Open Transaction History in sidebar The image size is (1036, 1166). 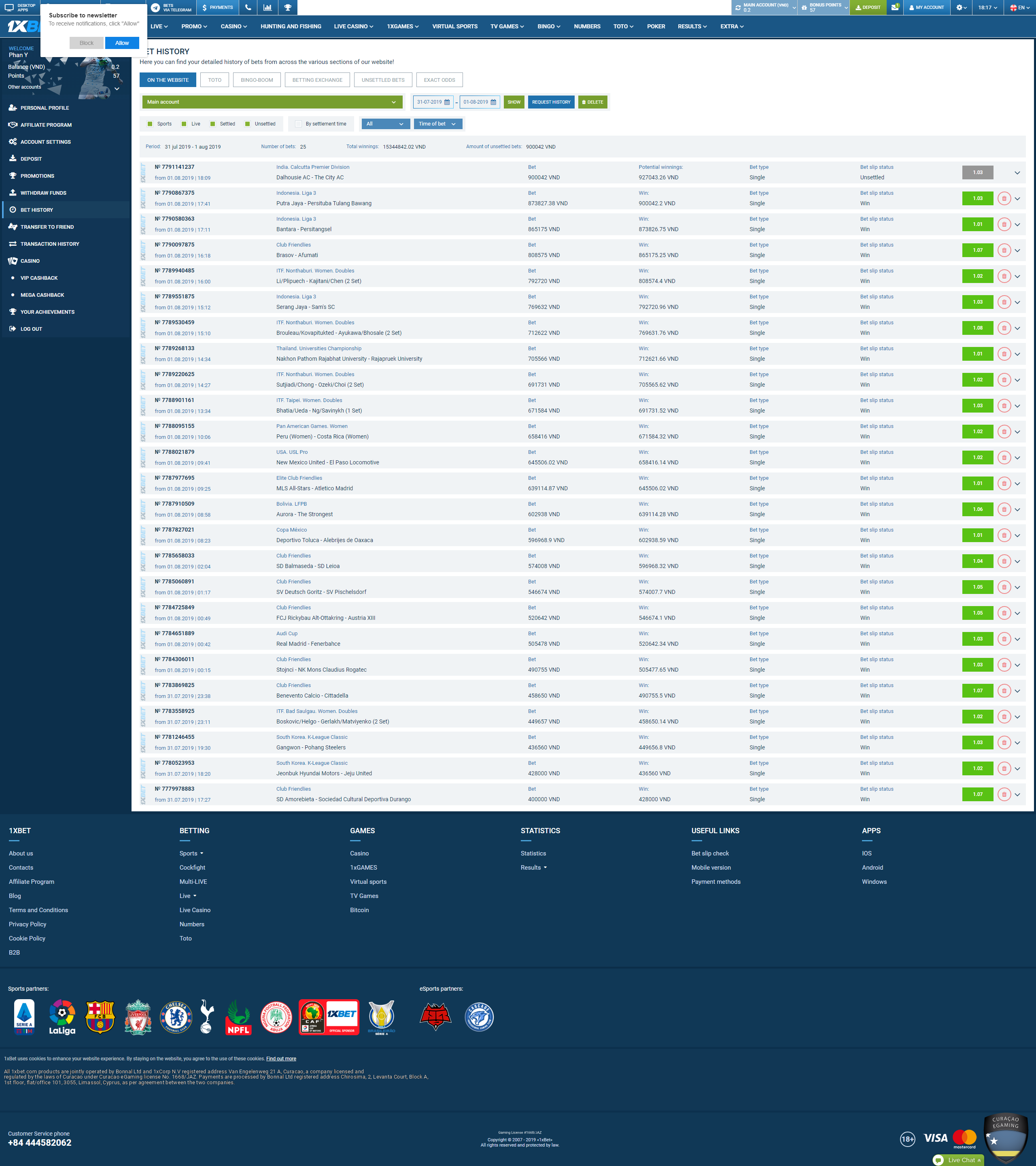click(x=50, y=244)
